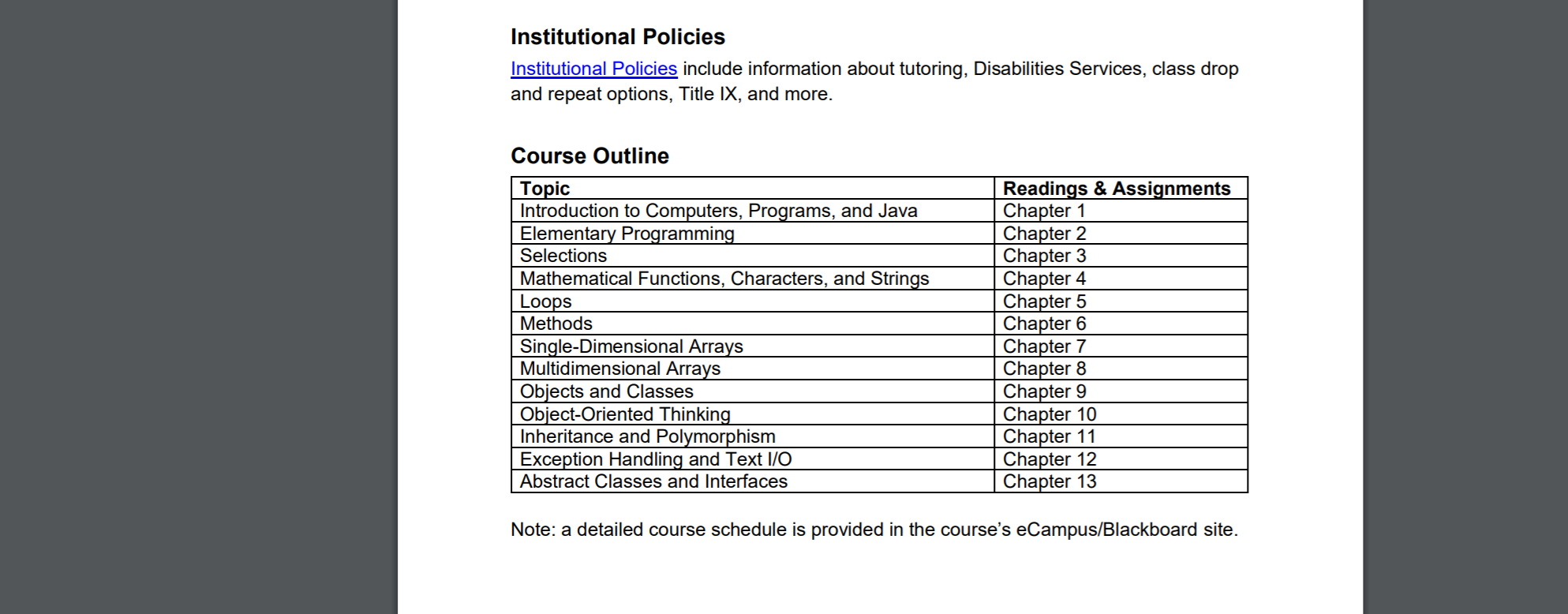Viewport: 1568px width, 614px height.
Task: Click the Institutional Policies section heading
Action: coord(617,36)
